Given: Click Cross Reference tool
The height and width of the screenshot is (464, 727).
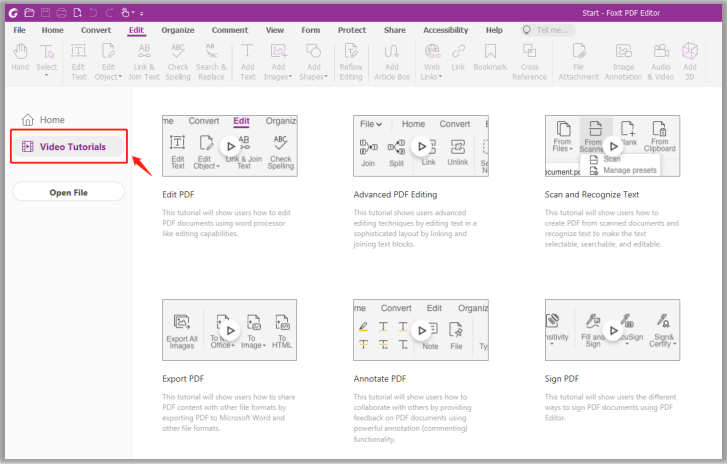Looking at the screenshot, I should point(529,62).
